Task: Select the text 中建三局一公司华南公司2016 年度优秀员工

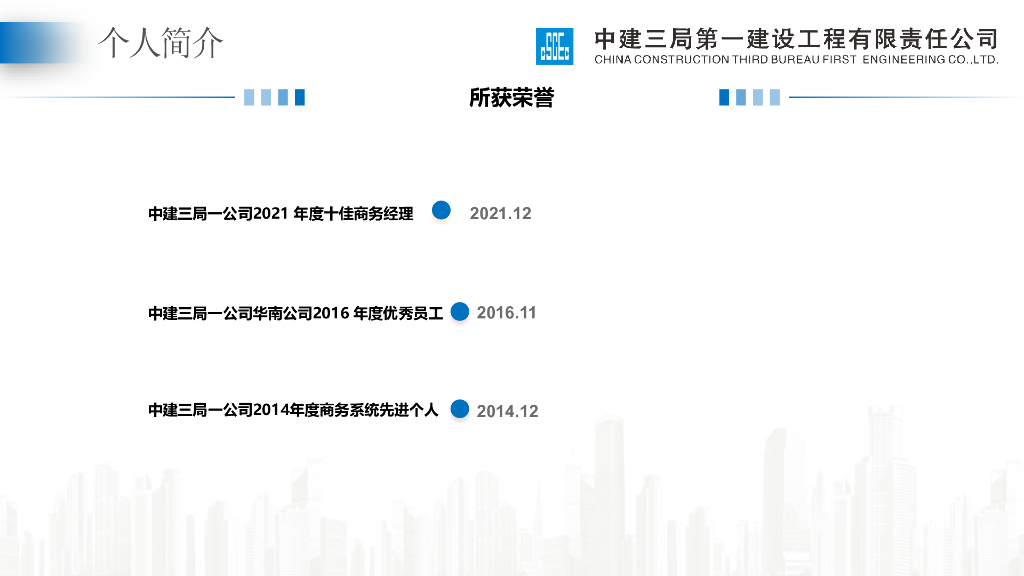Action: (296, 313)
